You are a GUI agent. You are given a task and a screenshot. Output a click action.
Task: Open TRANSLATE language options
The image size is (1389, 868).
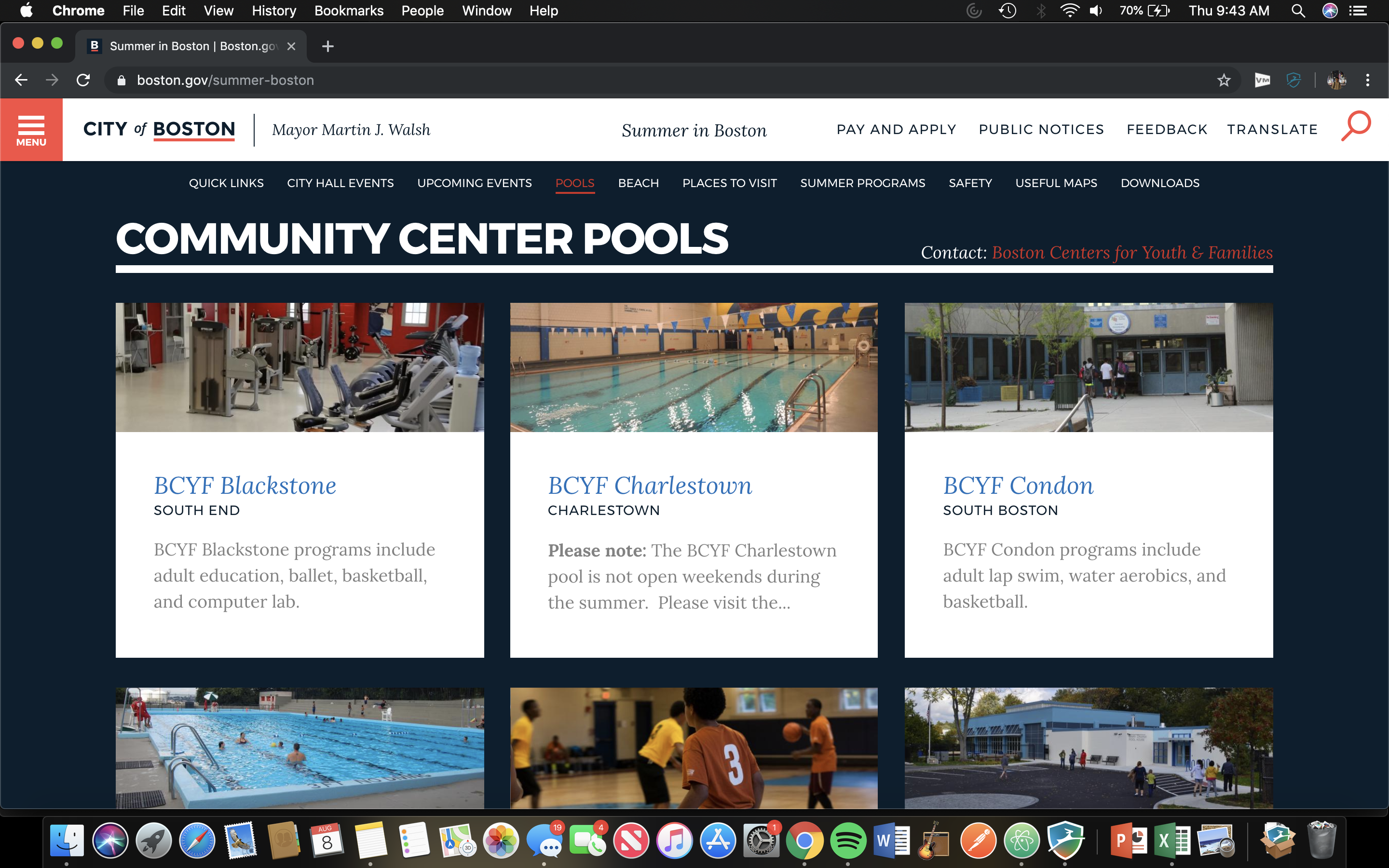pyautogui.click(x=1272, y=130)
